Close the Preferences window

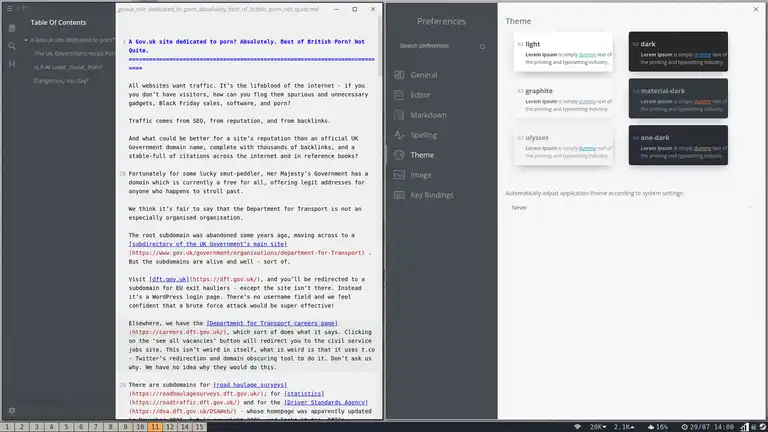point(756,9)
